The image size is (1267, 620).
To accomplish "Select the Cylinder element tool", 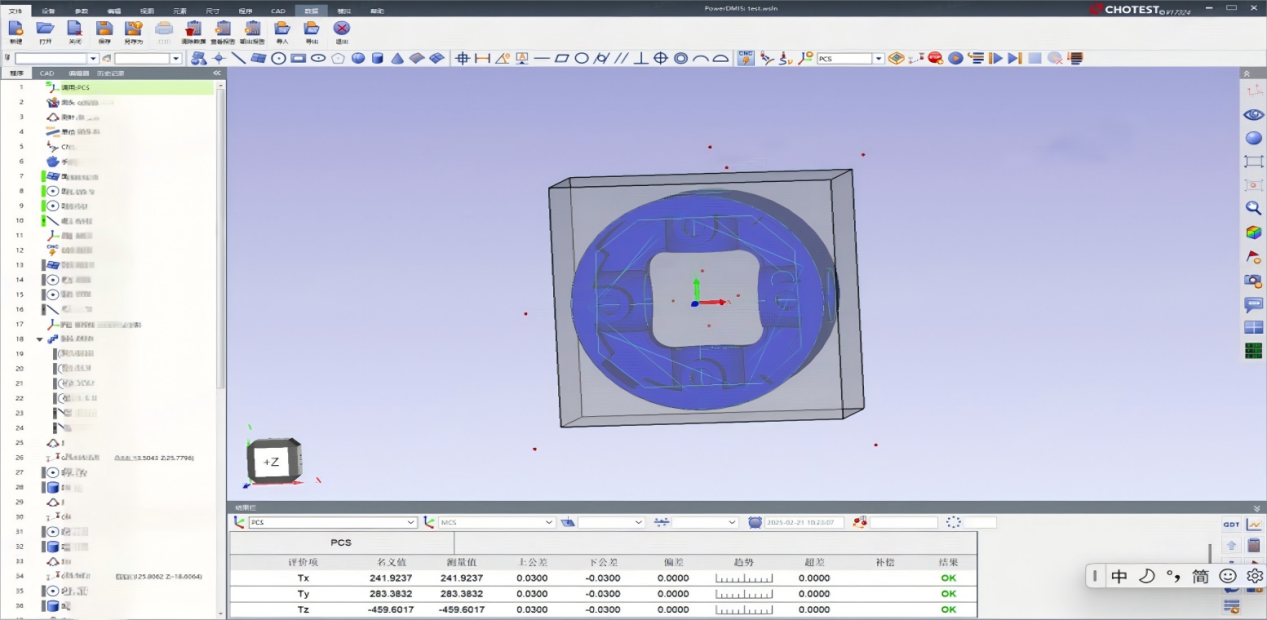I will click(378, 58).
